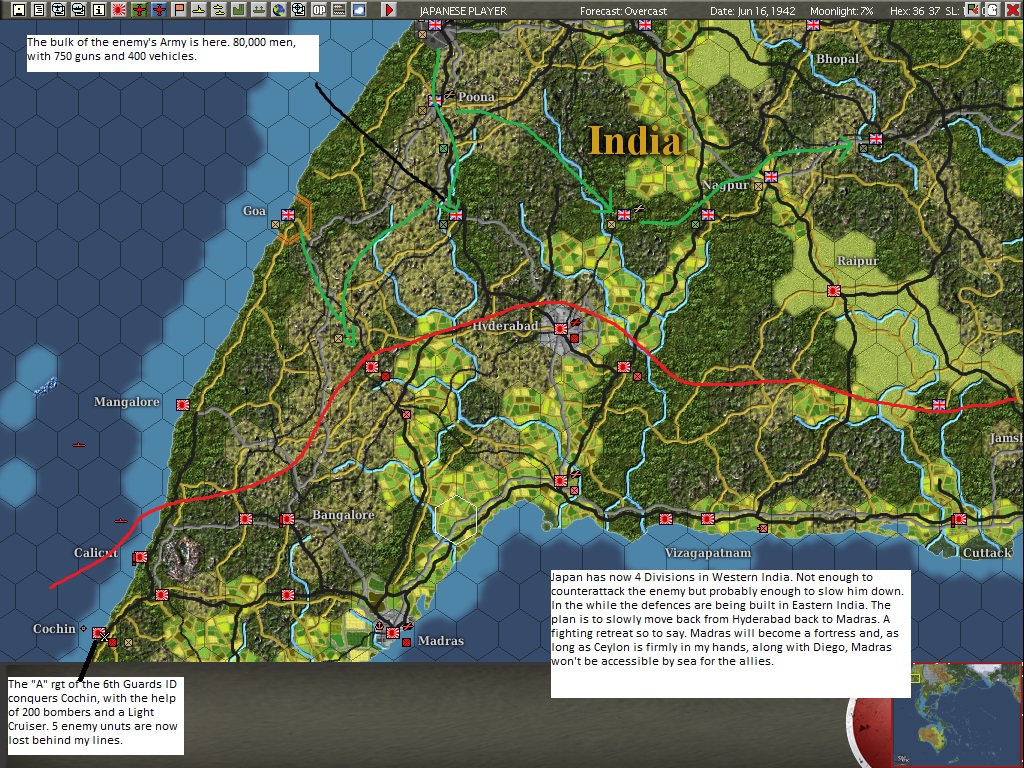Toggle the cloud weather overlay icon
Viewport: 1024px width, 768px height.
(359, 9)
